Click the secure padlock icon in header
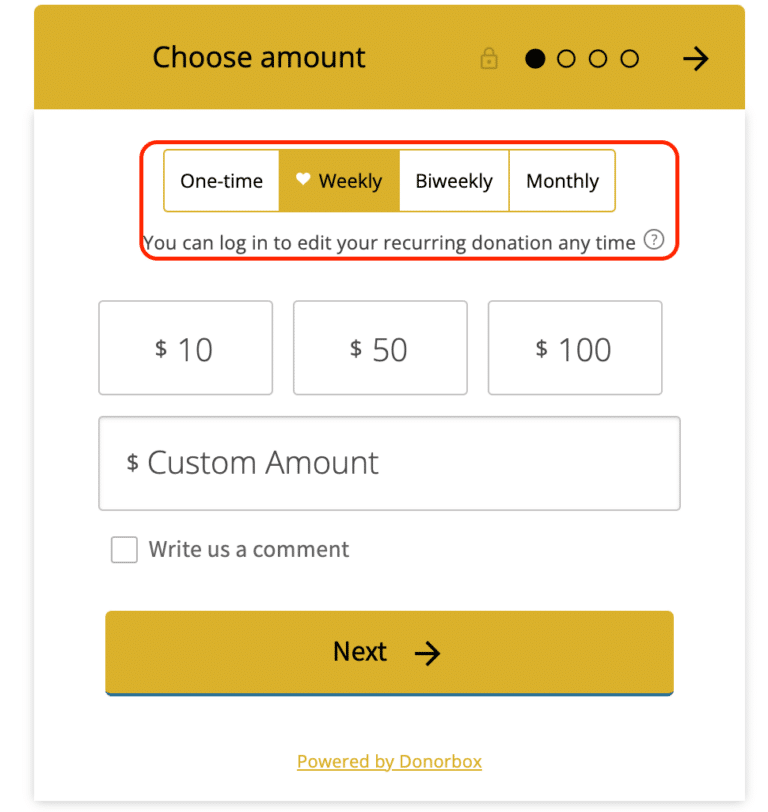The width and height of the screenshot is (768, 812). point(489,59)
